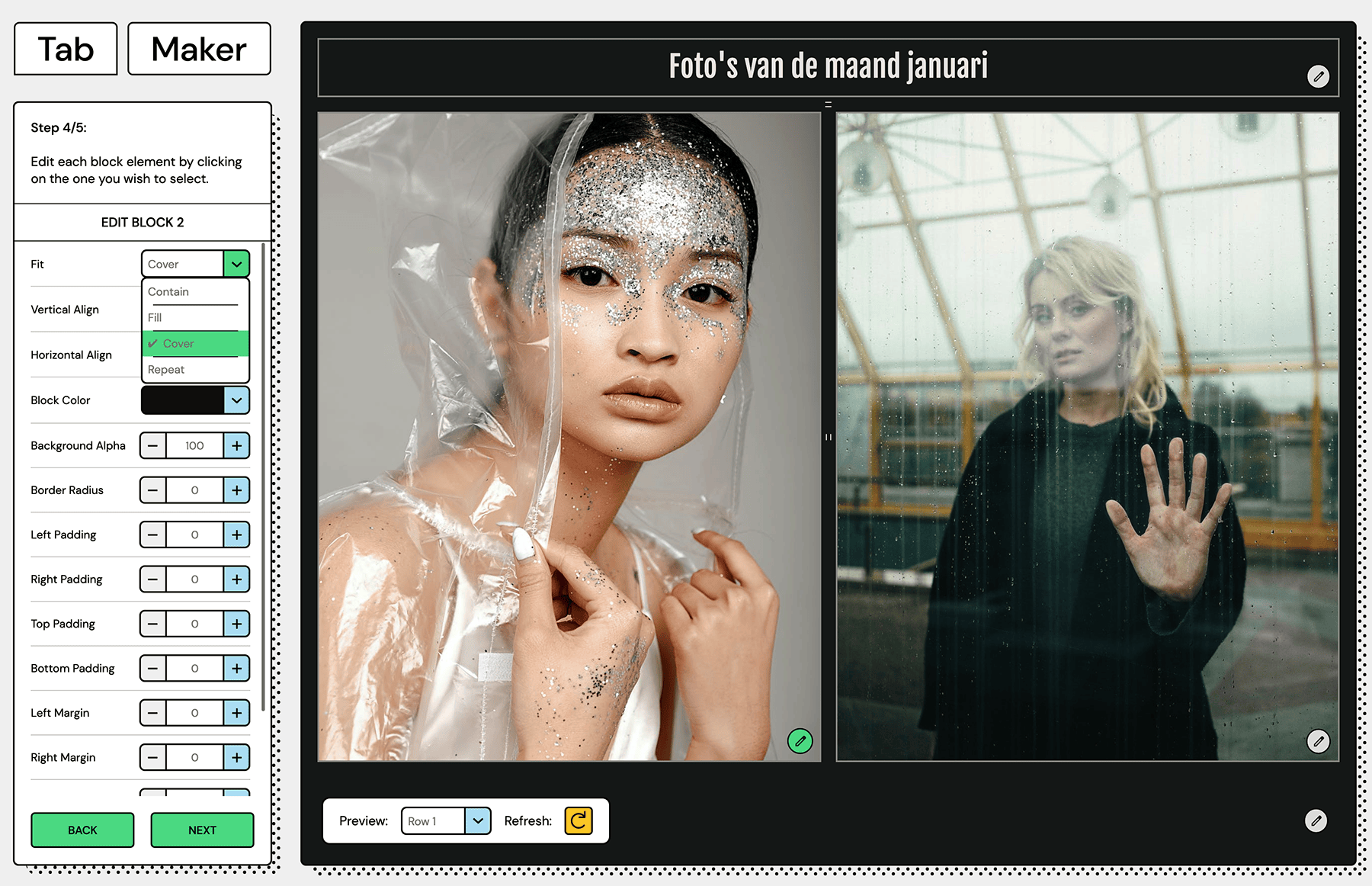The width and height of the screenshot is (1372, 886).
Task: Click the resize handle below the title block
Action: (829, 104)
